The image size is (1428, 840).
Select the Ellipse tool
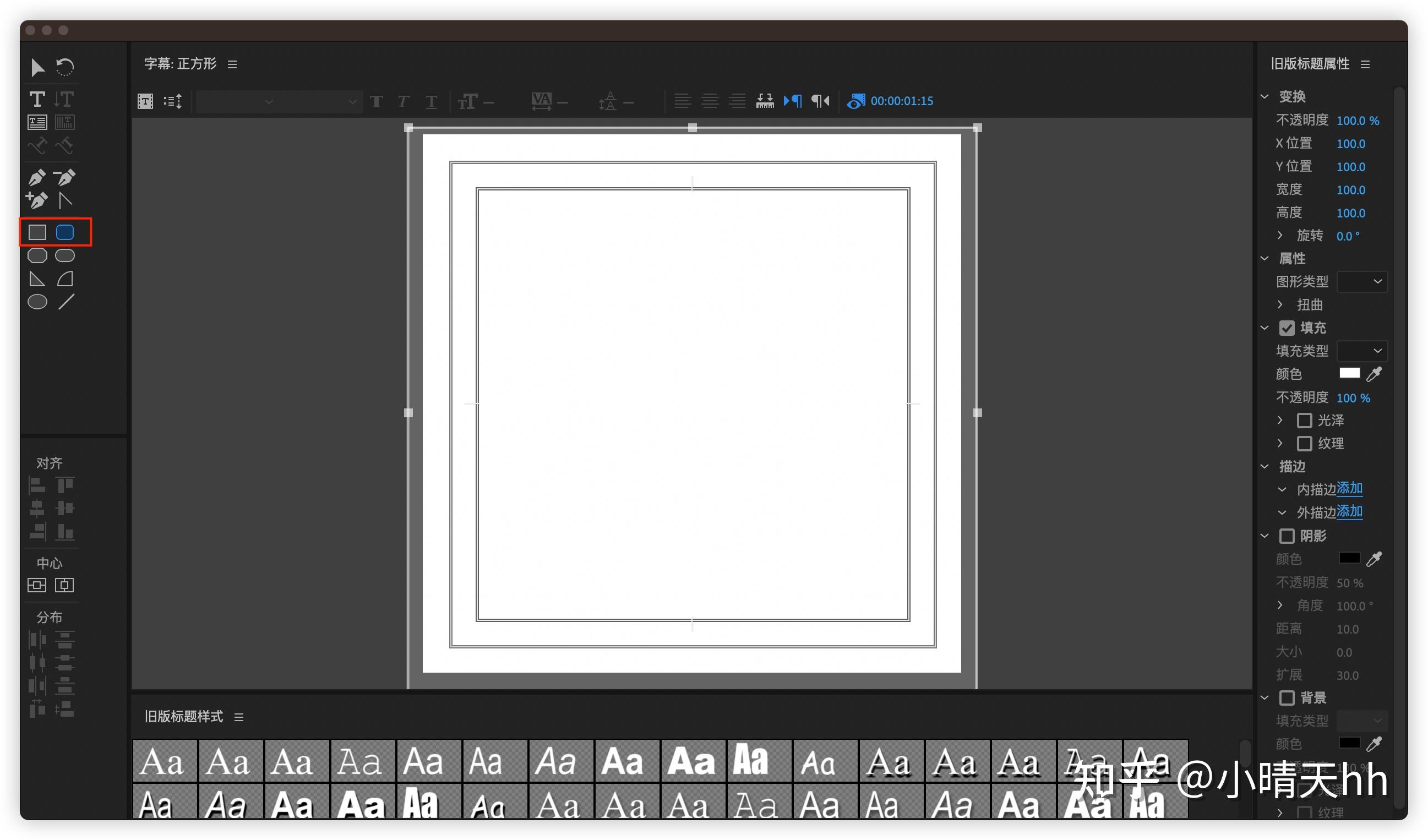37,302
